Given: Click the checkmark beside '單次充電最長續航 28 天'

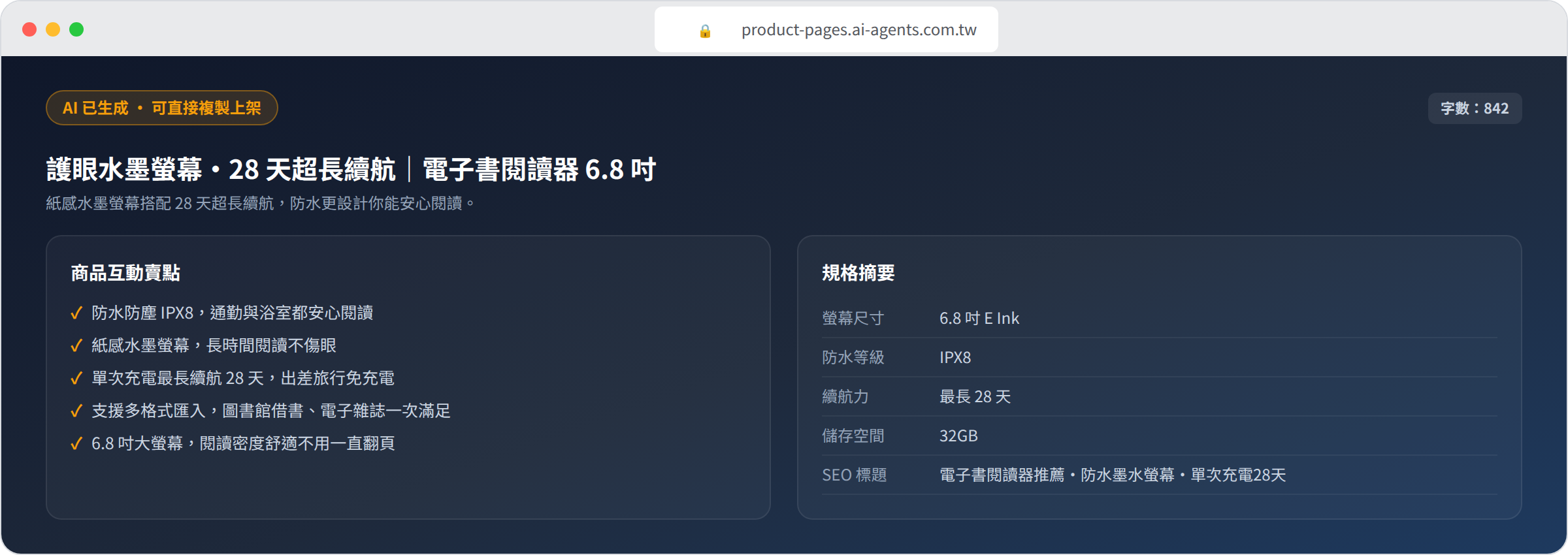Looking at the screenshot, I should click(x=76, y=379).
